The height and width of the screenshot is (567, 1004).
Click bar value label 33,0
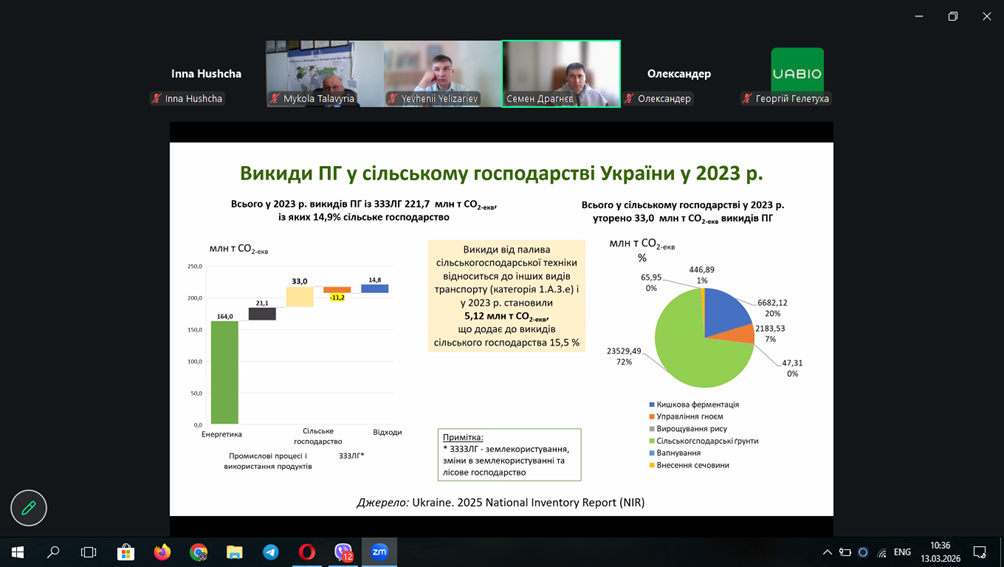click(x=300, y=281)
